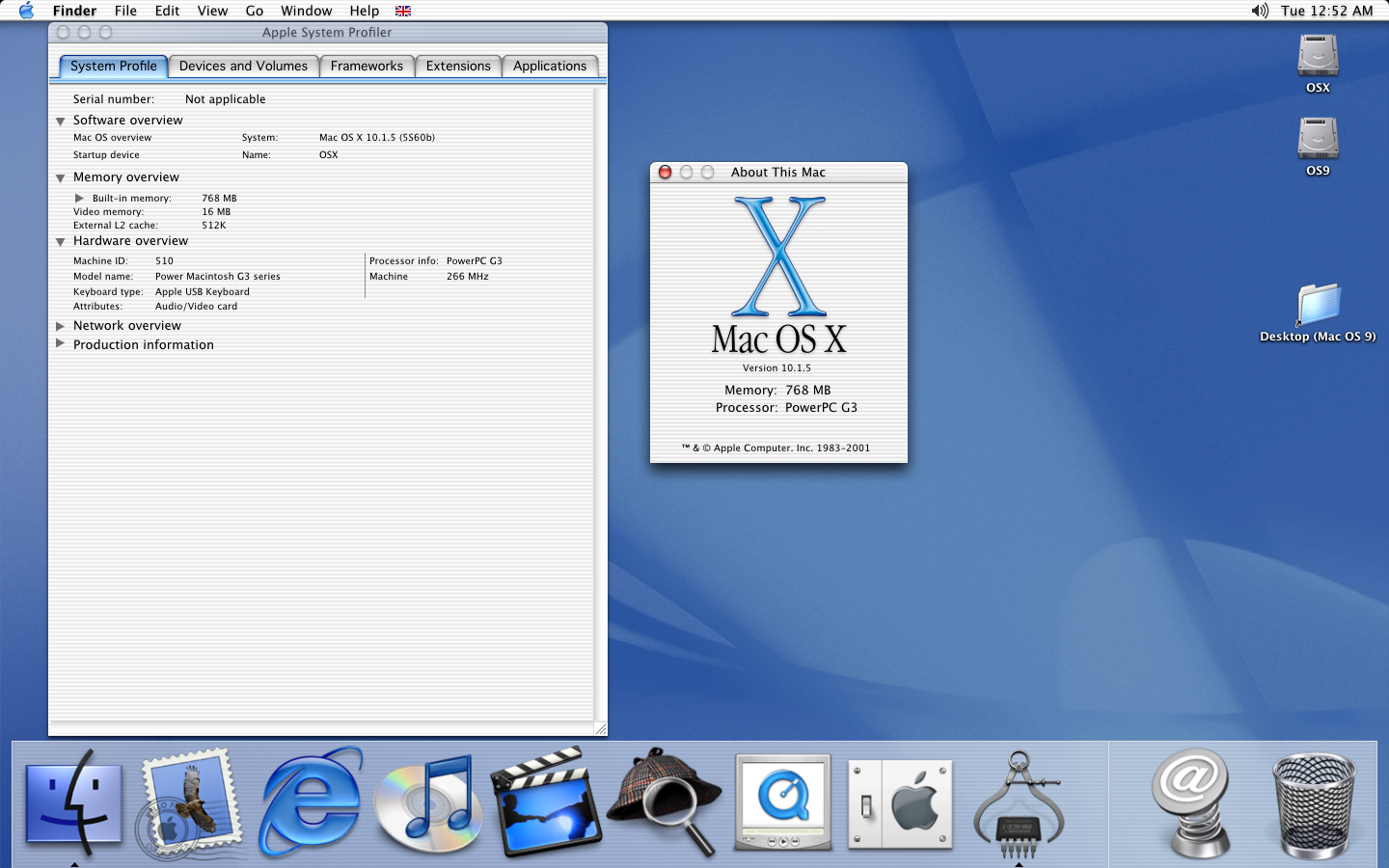
Task: Launch Mail from the Dock
Action: point(190,803)
